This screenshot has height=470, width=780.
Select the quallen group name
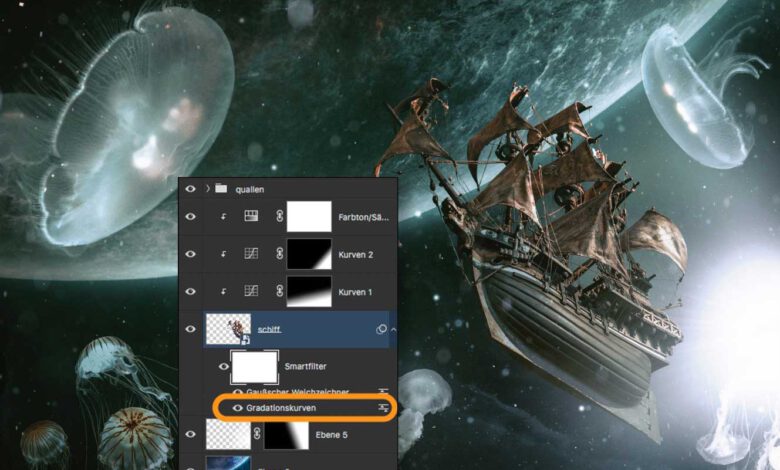pyautogui.click(x=250, y=189)
